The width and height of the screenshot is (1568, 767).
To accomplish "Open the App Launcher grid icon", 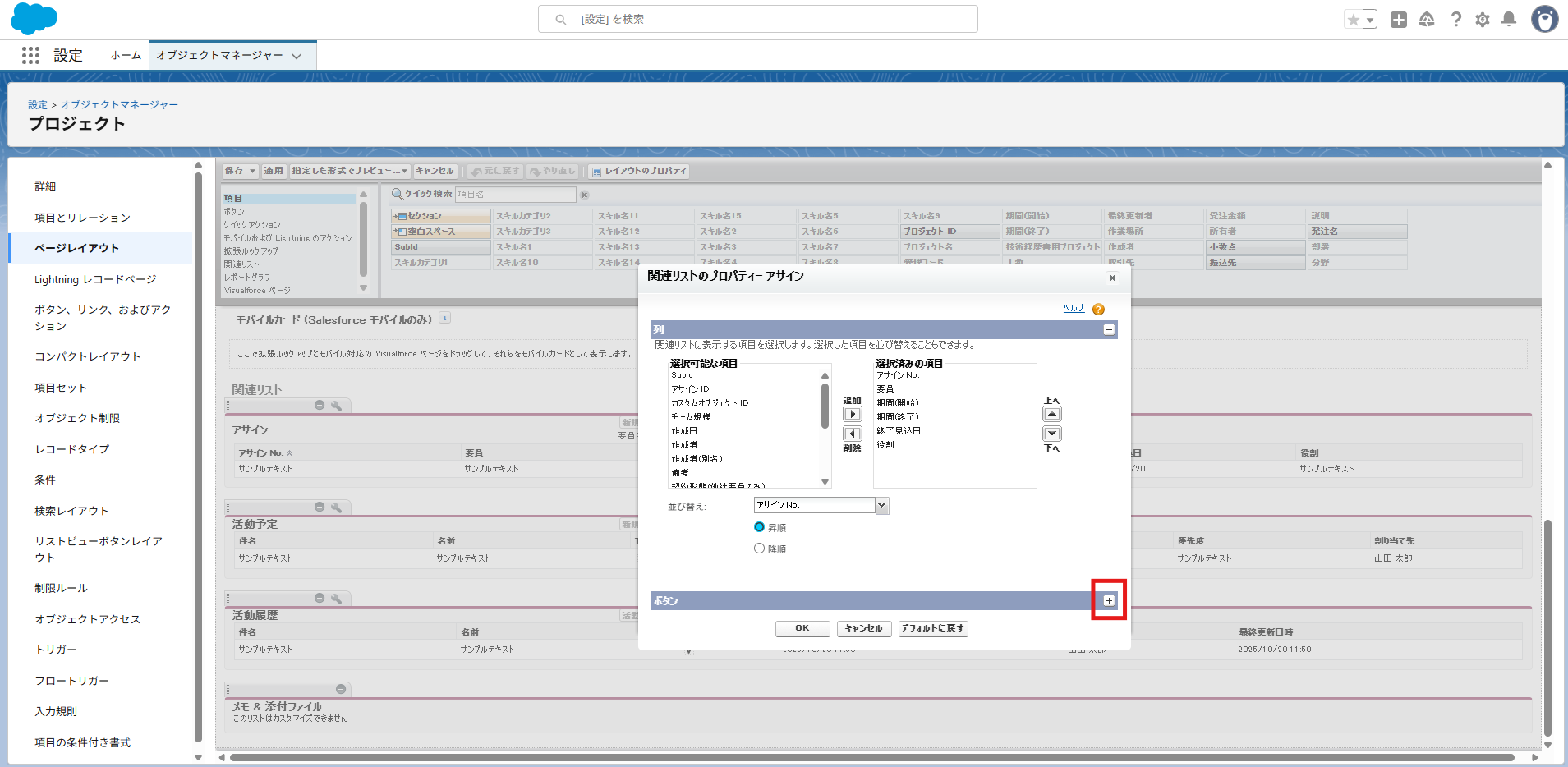I will 30,55.
